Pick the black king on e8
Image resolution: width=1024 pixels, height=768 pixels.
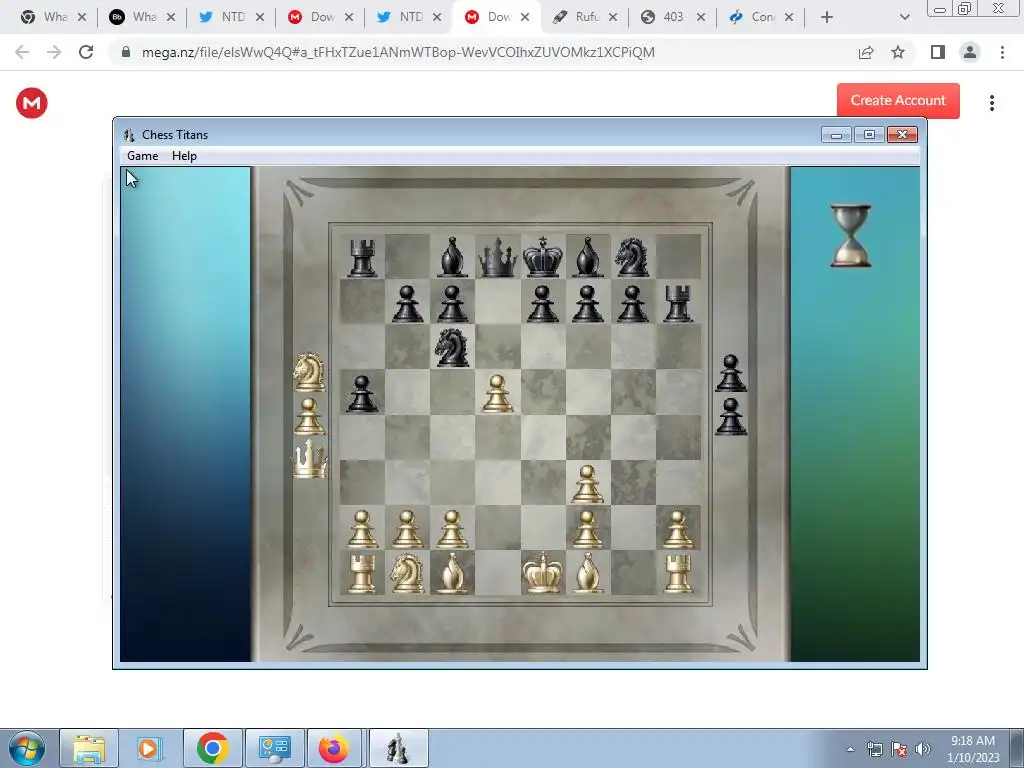(x=543, y=257)
